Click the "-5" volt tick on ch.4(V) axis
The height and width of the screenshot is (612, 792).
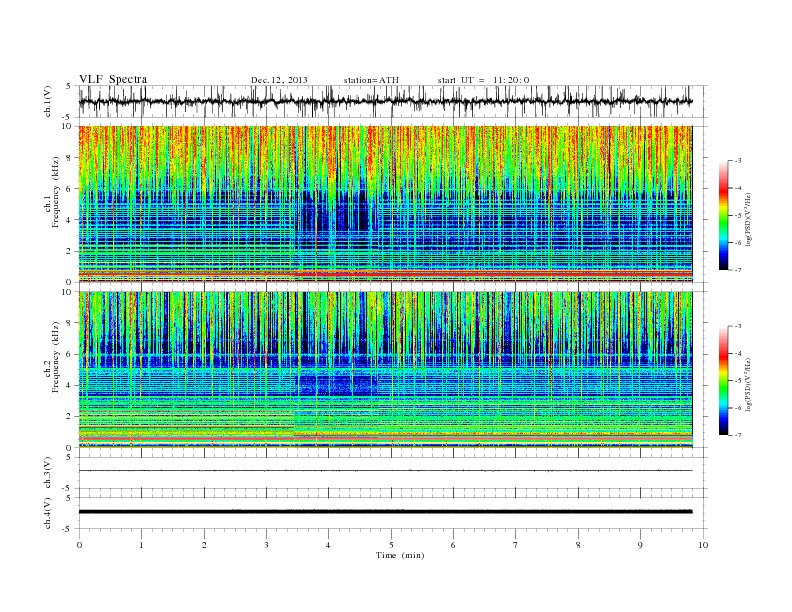click(x=68, y=529)
